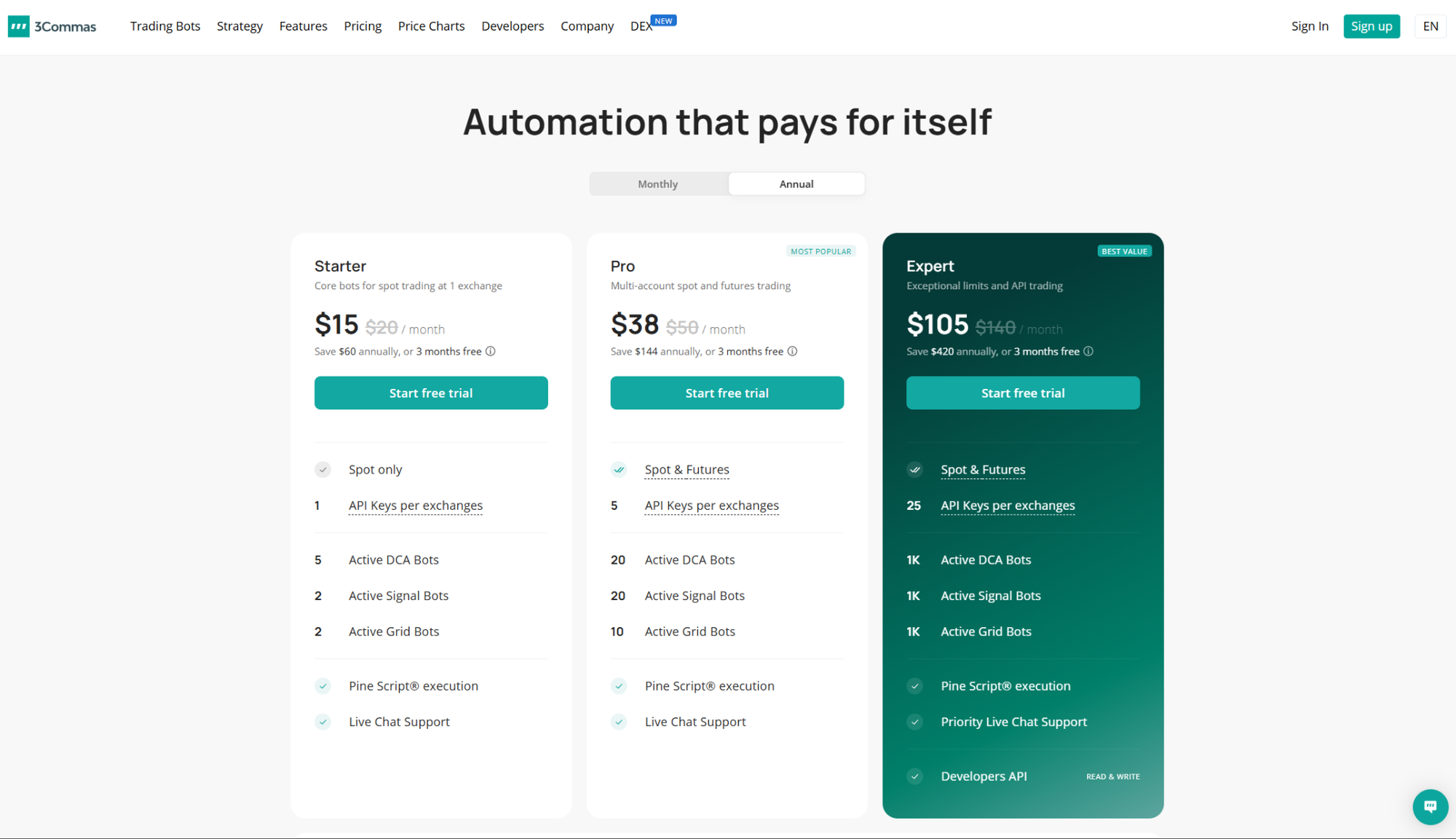Open the EN language selector
The width and height of the screenshot is (1456, 839).
1431,26
